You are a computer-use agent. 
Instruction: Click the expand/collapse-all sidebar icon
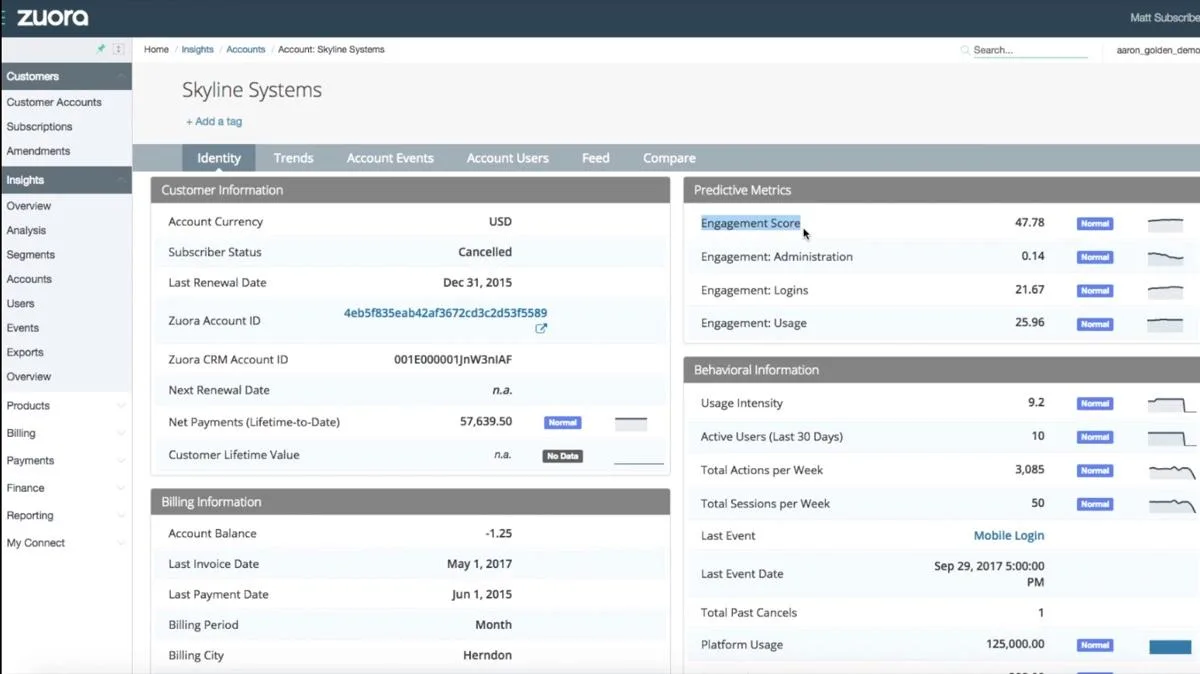119,49
